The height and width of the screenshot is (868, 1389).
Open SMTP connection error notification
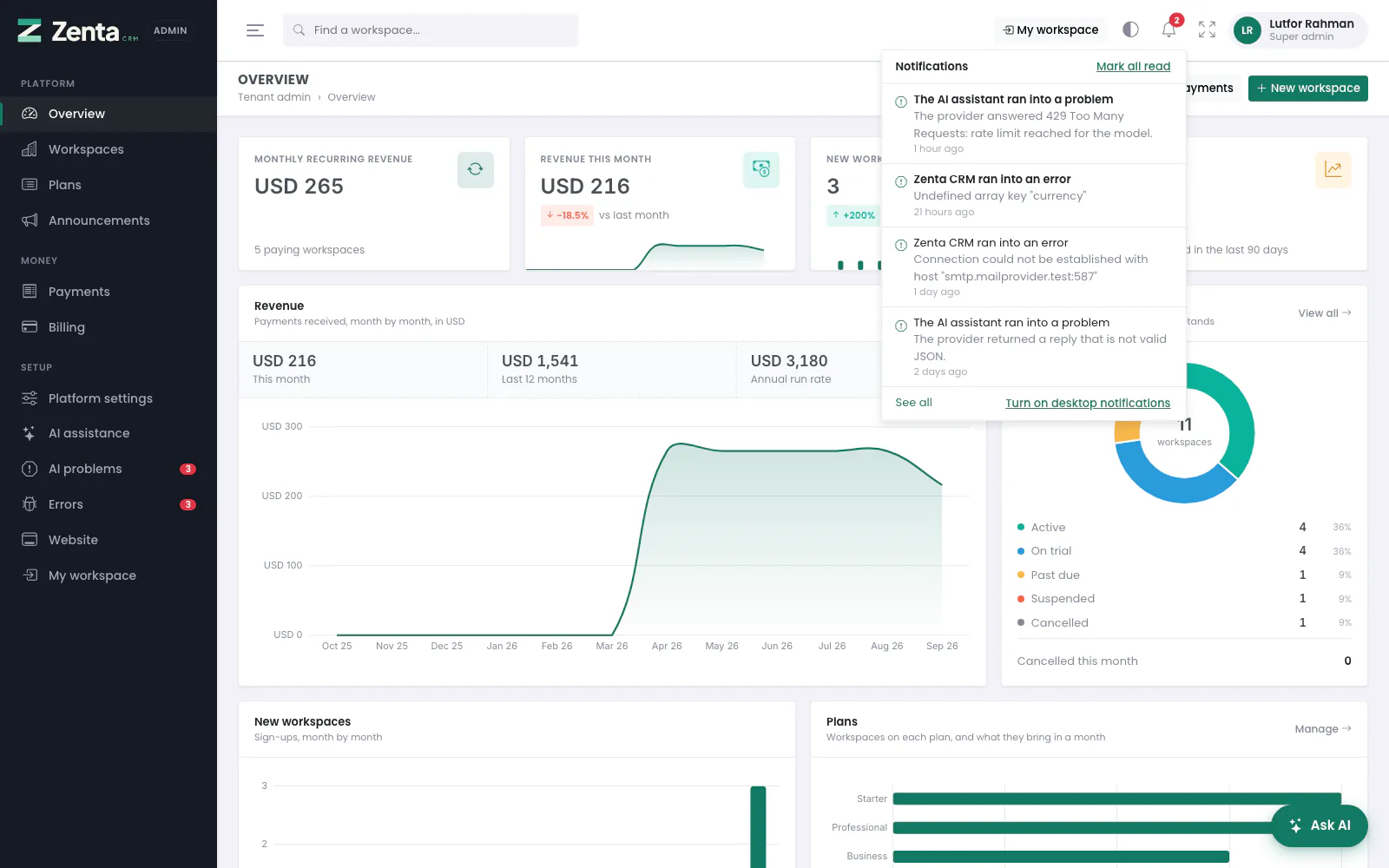pyautogui.click(x=1034, y=267)
